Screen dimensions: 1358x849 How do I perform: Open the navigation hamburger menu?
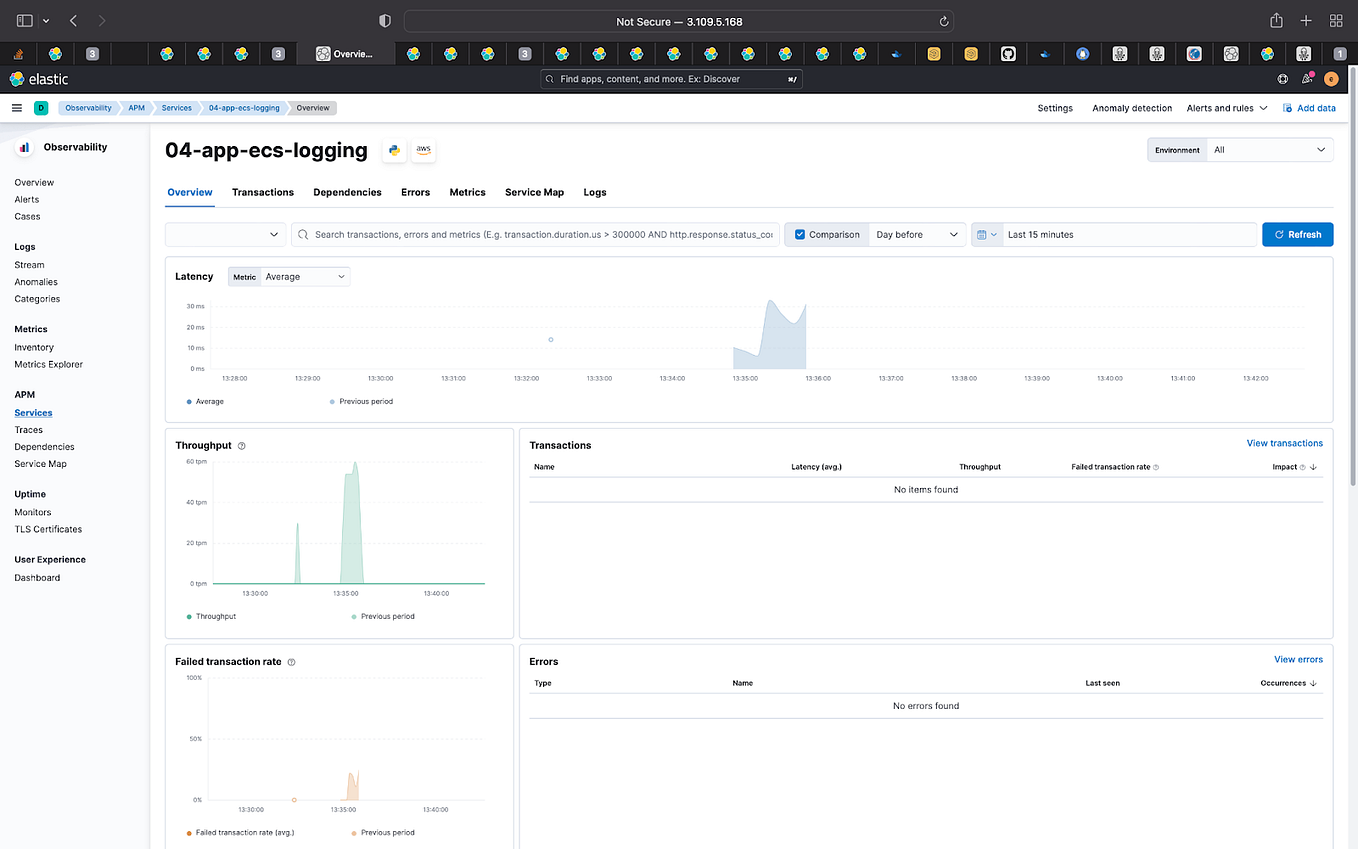16,107
